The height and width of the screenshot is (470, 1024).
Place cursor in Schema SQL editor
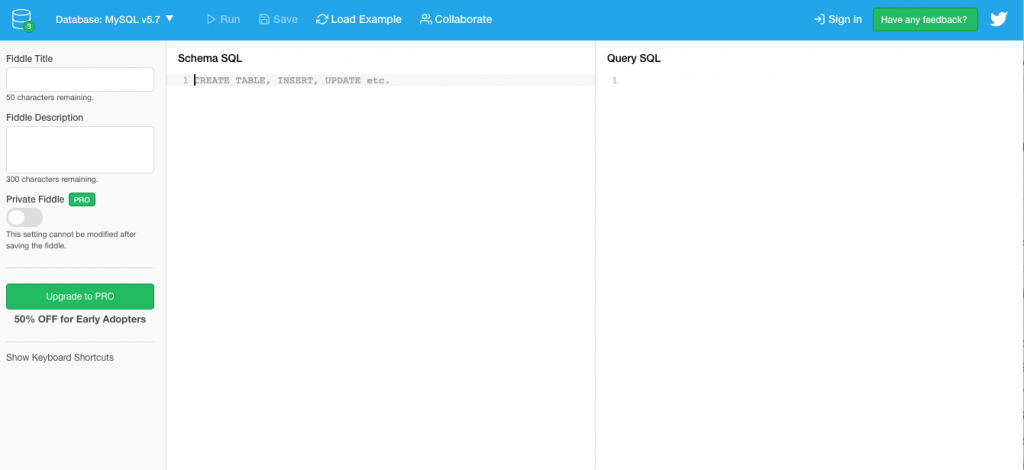coord(390,200)
